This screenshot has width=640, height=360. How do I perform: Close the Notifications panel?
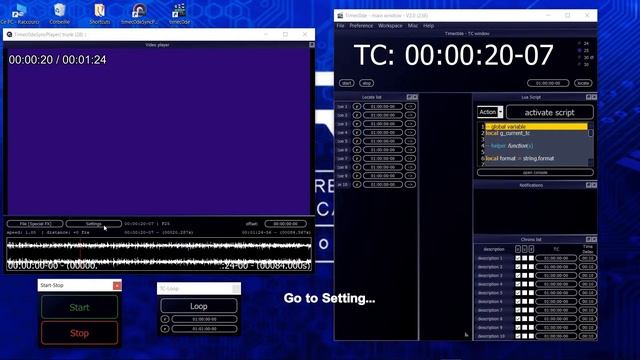coord(594,185)
